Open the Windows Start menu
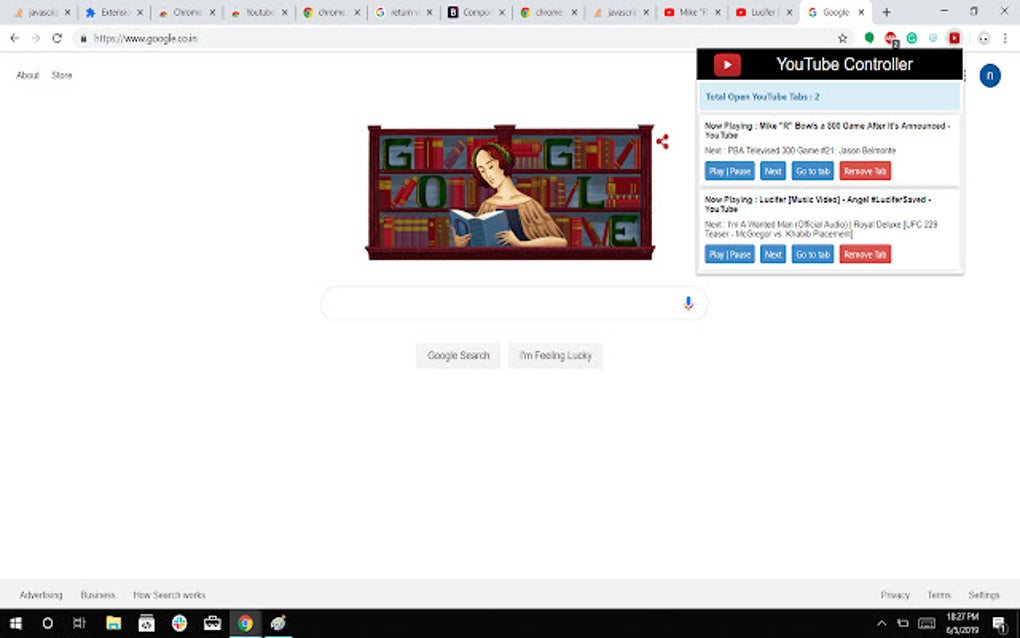 [16, 623]
